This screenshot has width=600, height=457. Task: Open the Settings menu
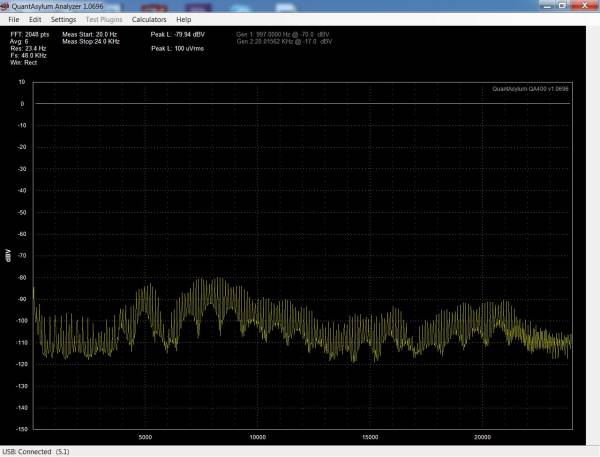click(x=63, y=20)
